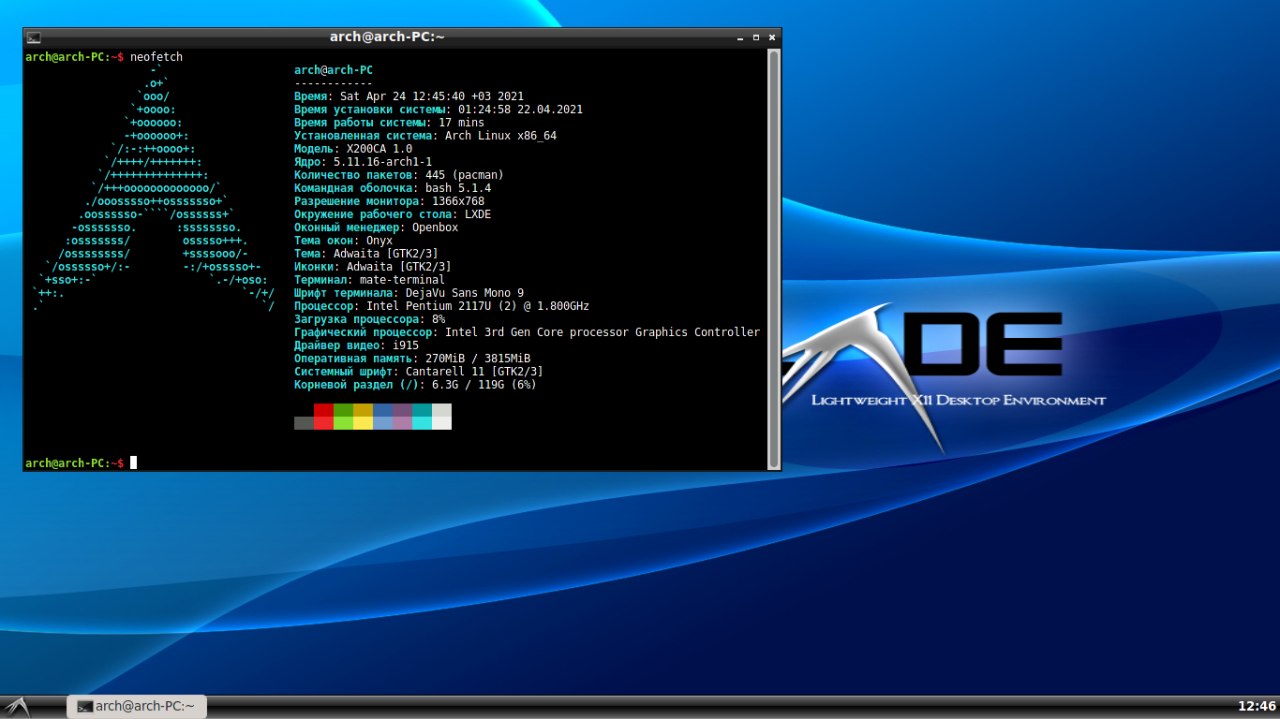Minimize the arch@arch-PC terminal window
This screenshot has width=1280, height=719.
click(x=741, y=37)
